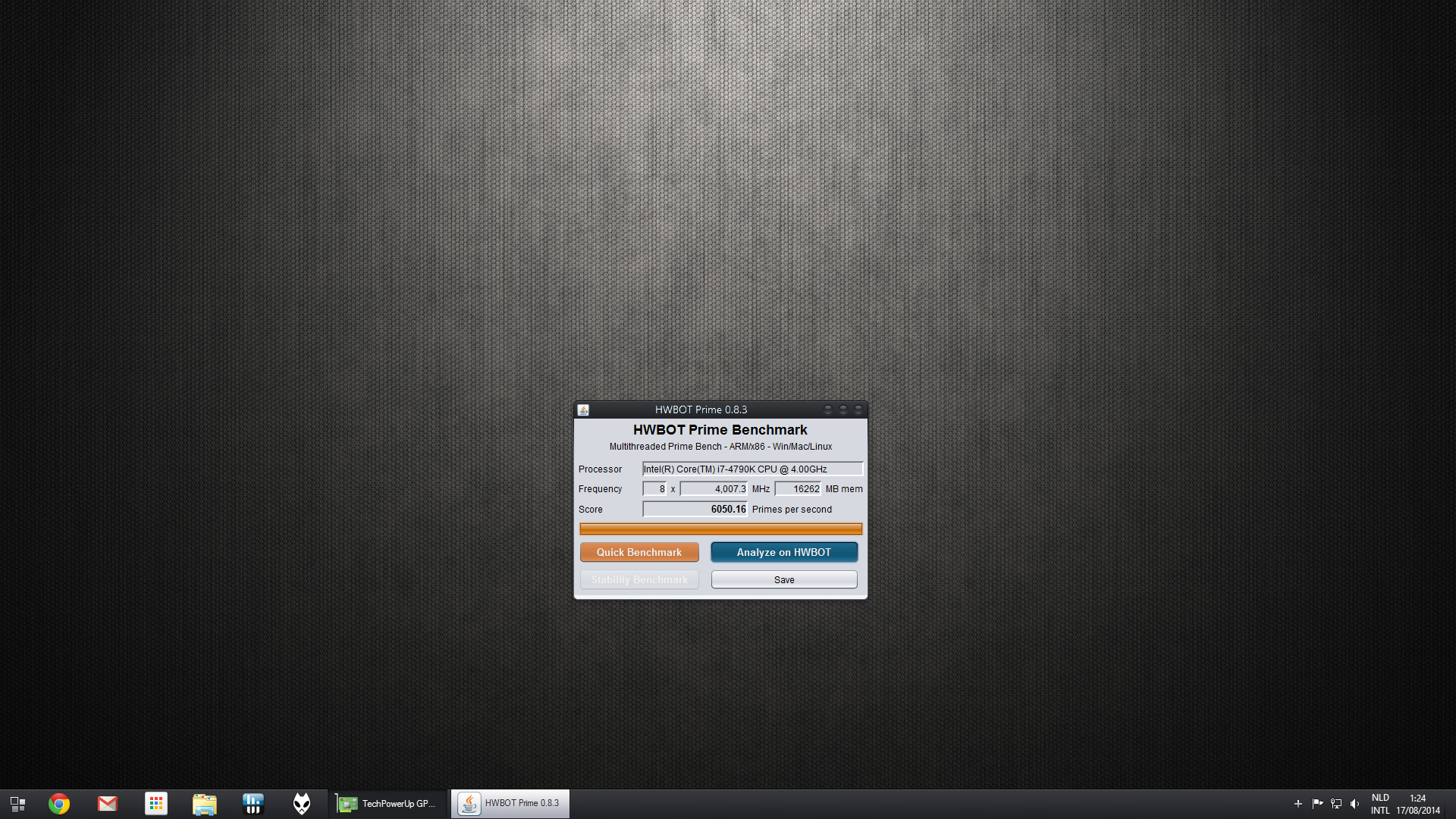1456x819 pixels.
Task: Click the frequency field showing 4,007.3
Action: tap(714, 489)
